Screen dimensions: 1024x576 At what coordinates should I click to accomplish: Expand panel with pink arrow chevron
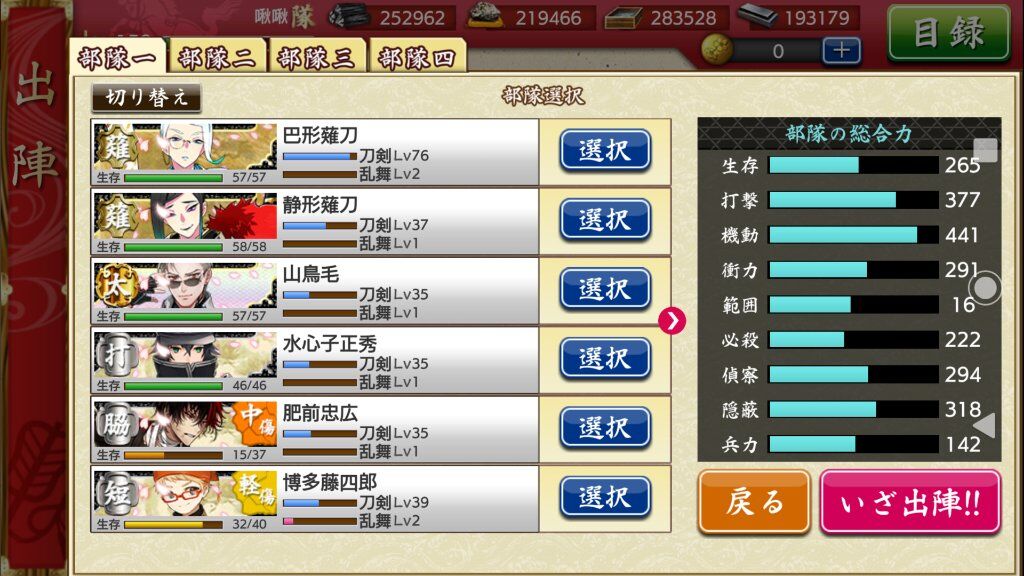point(672,321)
